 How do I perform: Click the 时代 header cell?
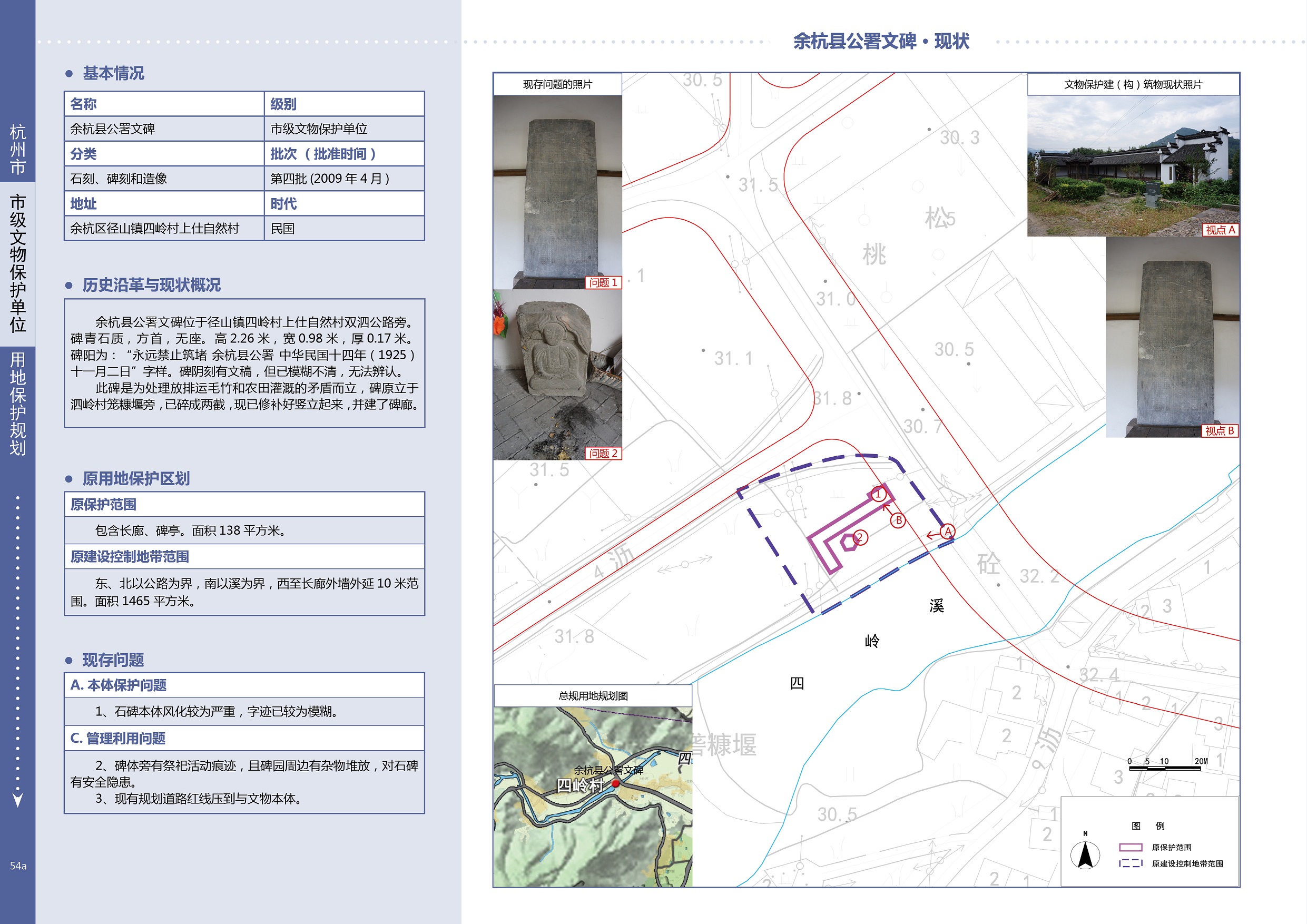345,204
